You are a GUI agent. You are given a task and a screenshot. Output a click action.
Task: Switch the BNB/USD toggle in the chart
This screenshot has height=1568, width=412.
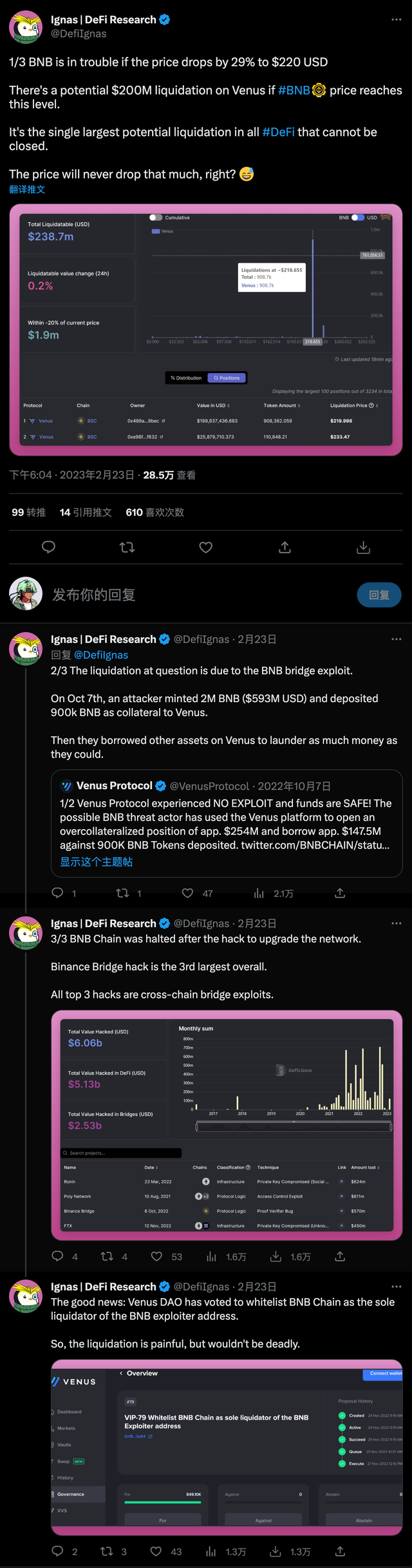357,218
